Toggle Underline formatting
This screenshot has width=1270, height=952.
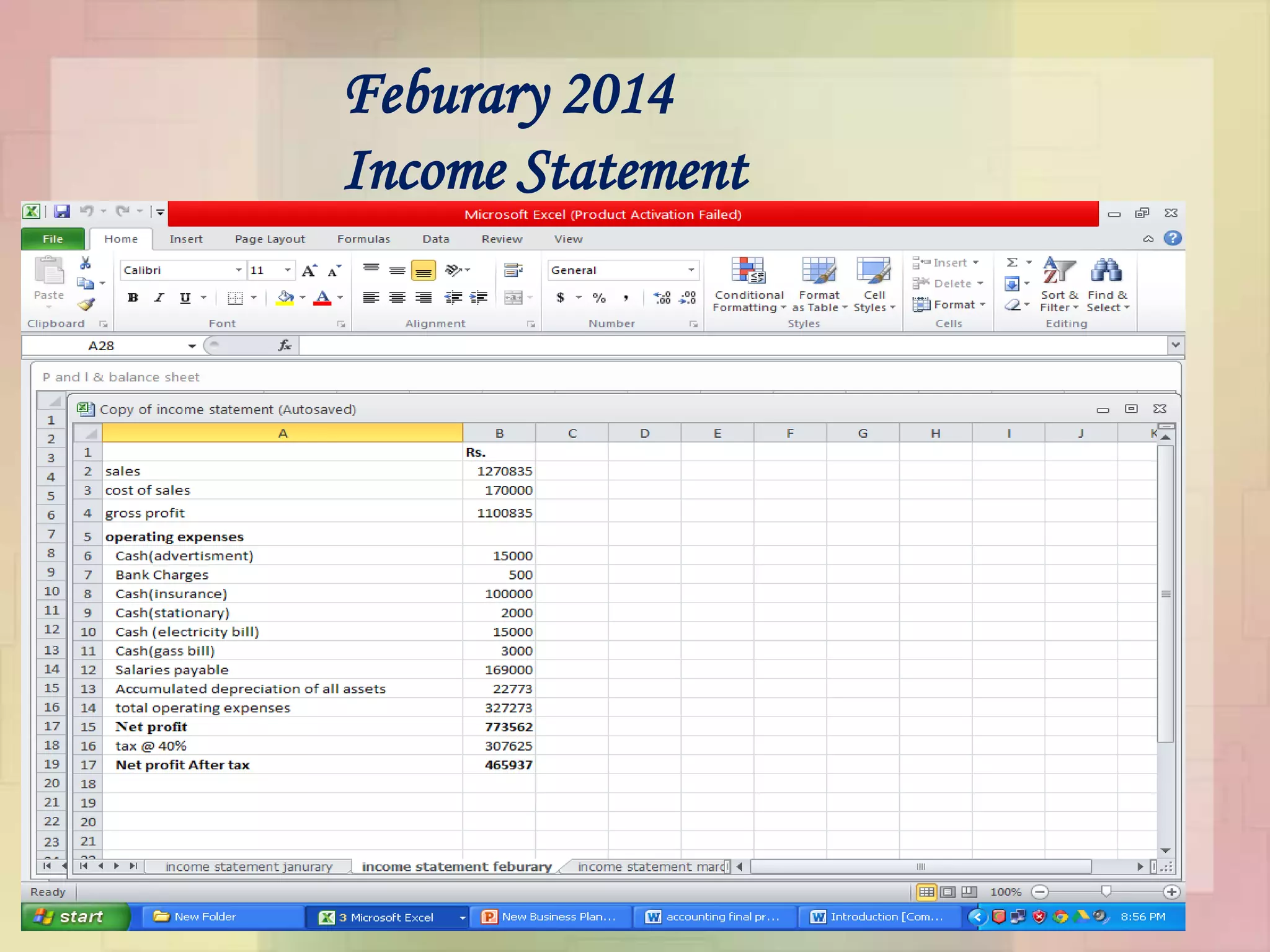coord(185,298)
